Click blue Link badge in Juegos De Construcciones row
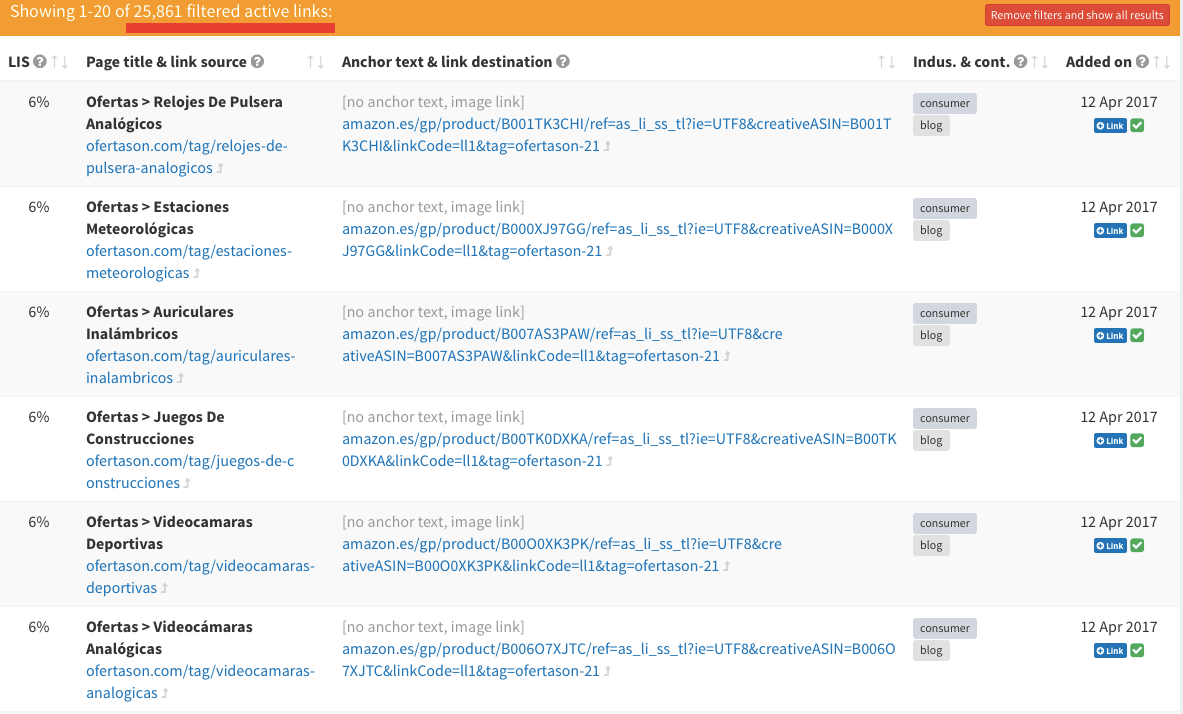 (1110, 441)
